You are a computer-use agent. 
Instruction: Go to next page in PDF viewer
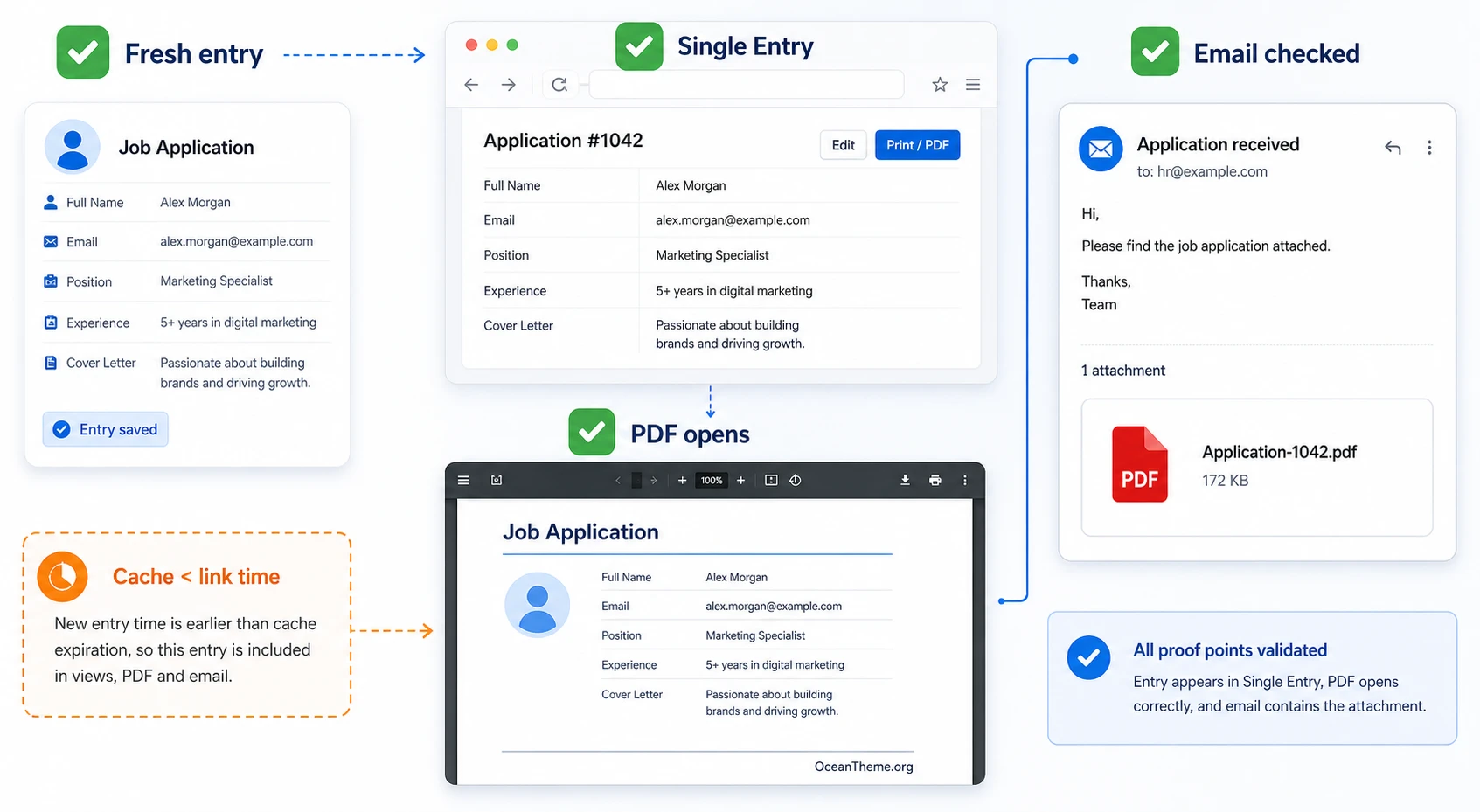click(x=653, y=480)
